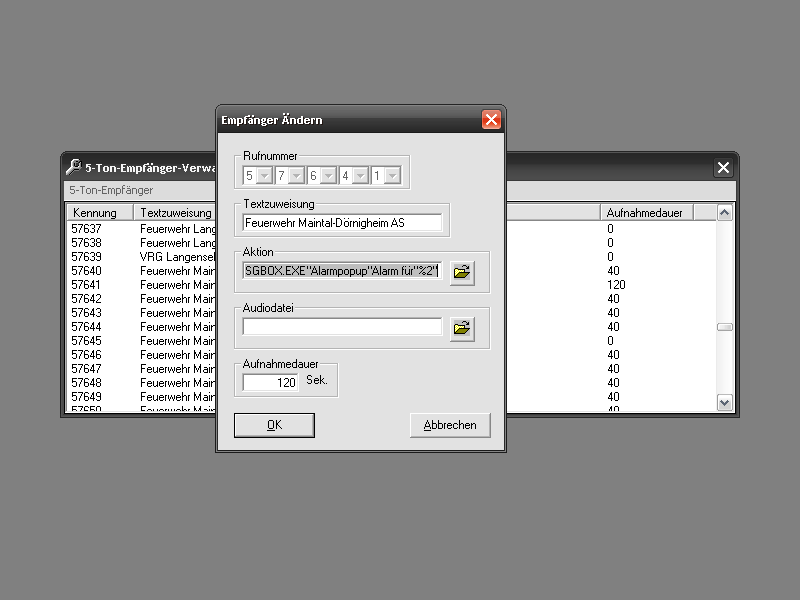
Task: Click the Abbrechen button
Action: (x=450, y=425)
